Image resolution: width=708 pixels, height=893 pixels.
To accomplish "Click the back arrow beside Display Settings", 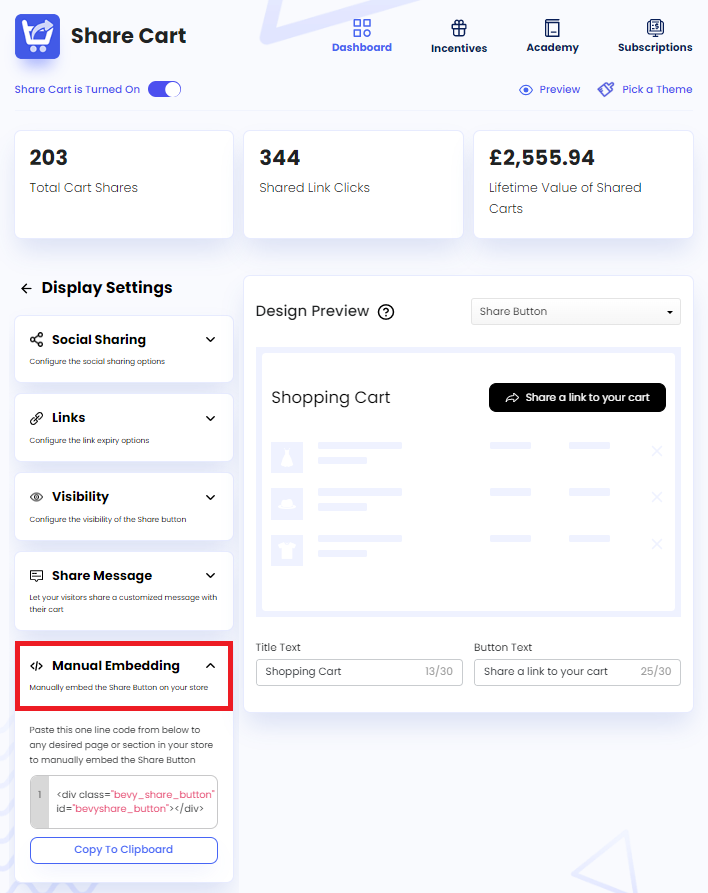I will [27, 287].
